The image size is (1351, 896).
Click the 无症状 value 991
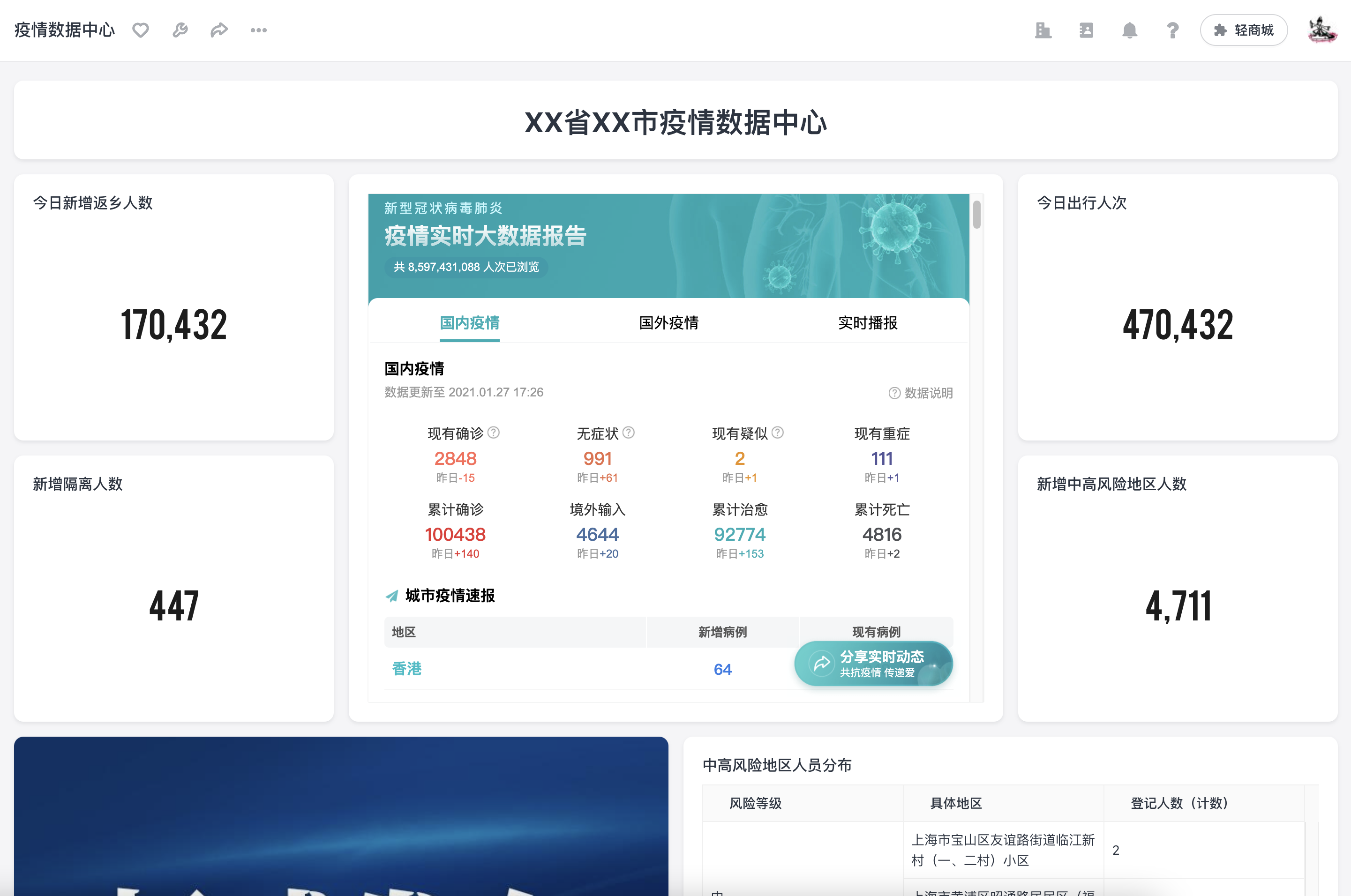[x=598, y=458]
